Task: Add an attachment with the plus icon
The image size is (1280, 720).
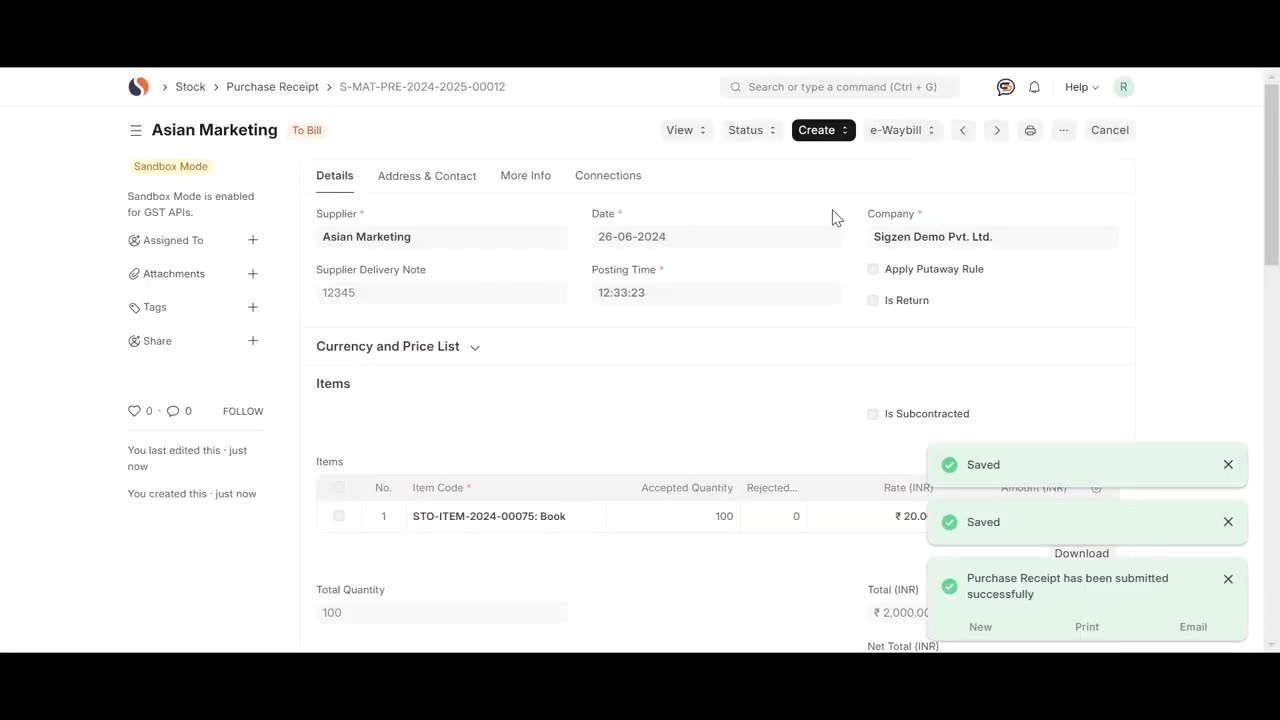Action: point(253,274)
